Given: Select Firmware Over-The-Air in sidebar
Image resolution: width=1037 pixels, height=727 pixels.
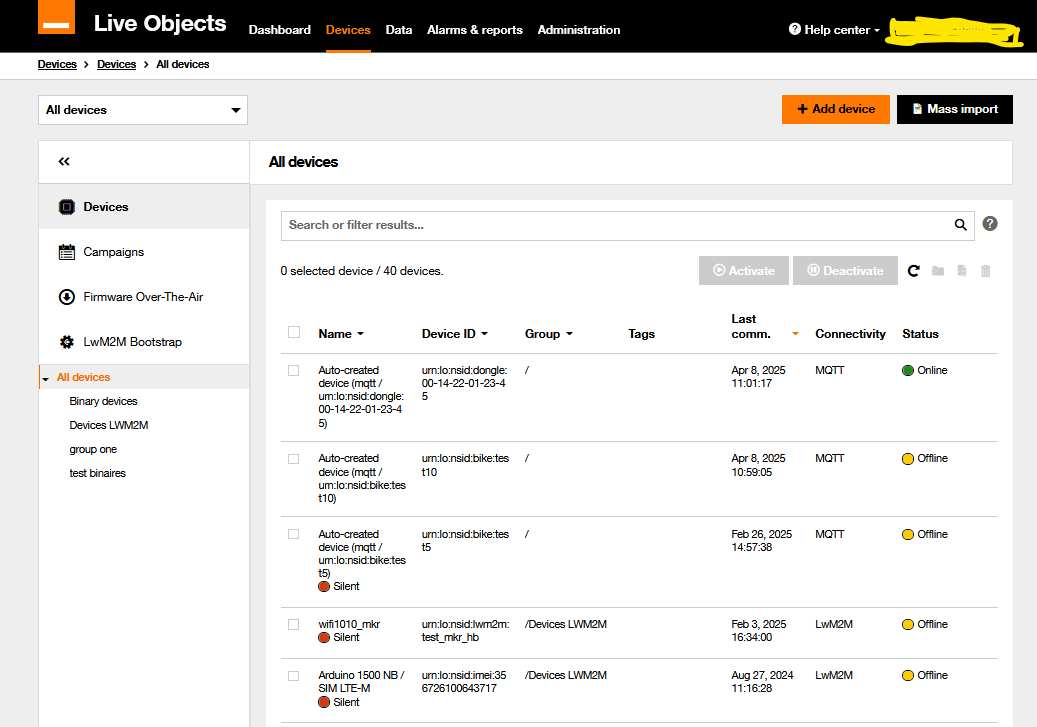Looking at the screenshot, I should point(144,297).
